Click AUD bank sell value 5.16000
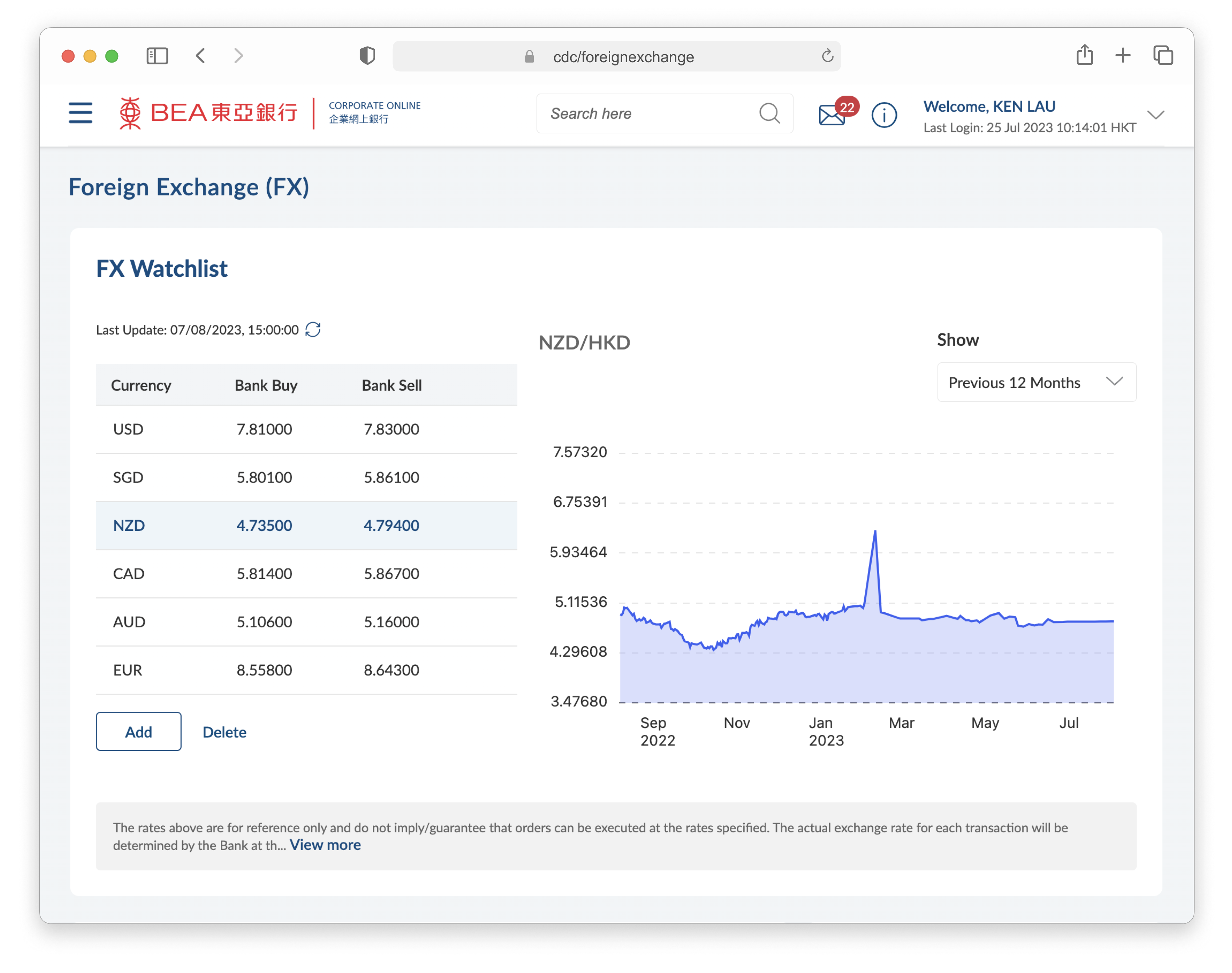 click(x=391, y=621)
